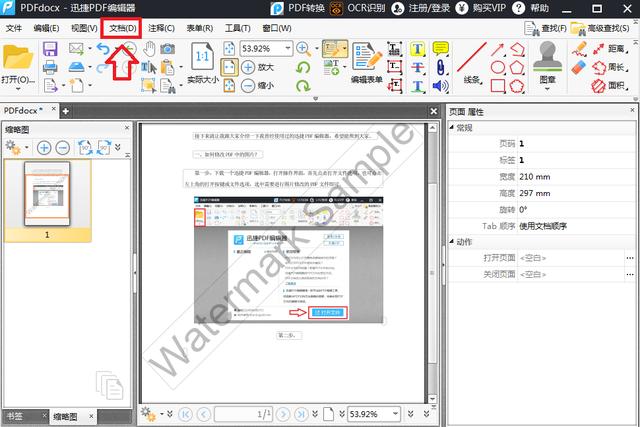Open the 工具(T) menu
Screen dimensions: 640x427
click(x=238, y=28)
